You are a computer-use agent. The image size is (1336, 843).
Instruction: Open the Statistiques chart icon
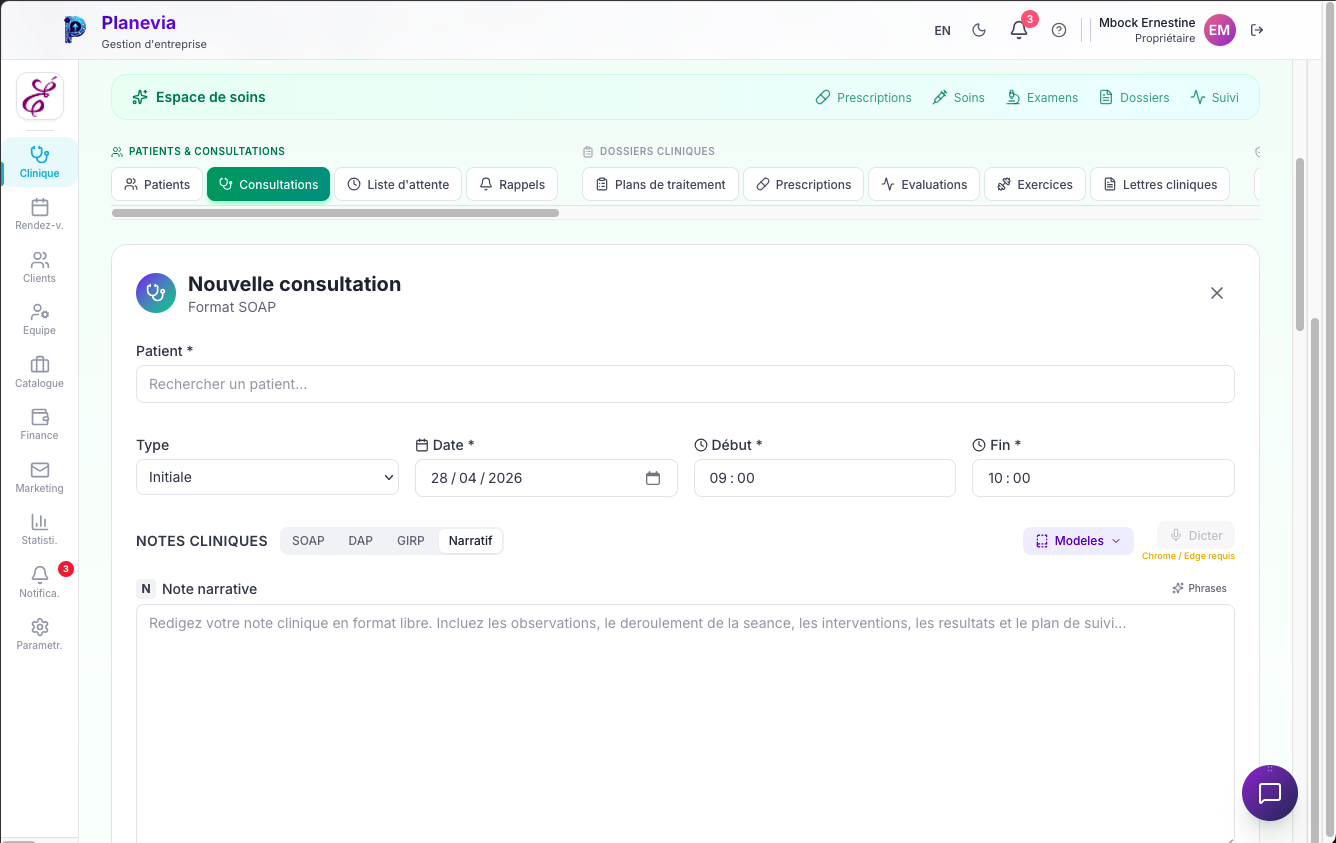39,522
